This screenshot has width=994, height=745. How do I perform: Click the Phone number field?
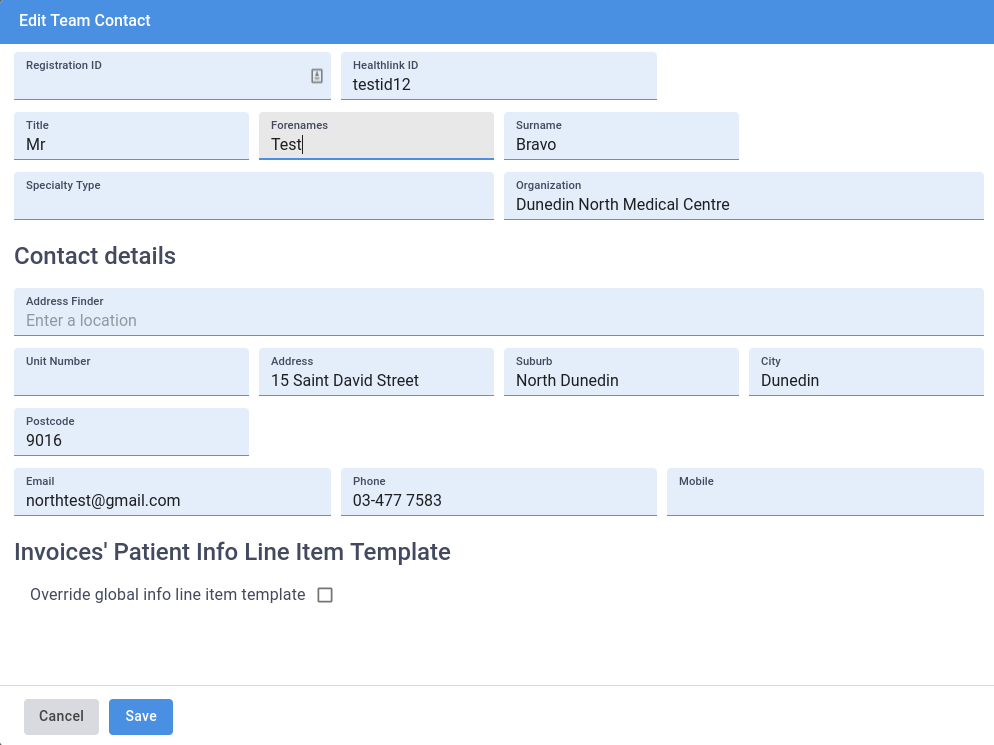tap(498, 500)
